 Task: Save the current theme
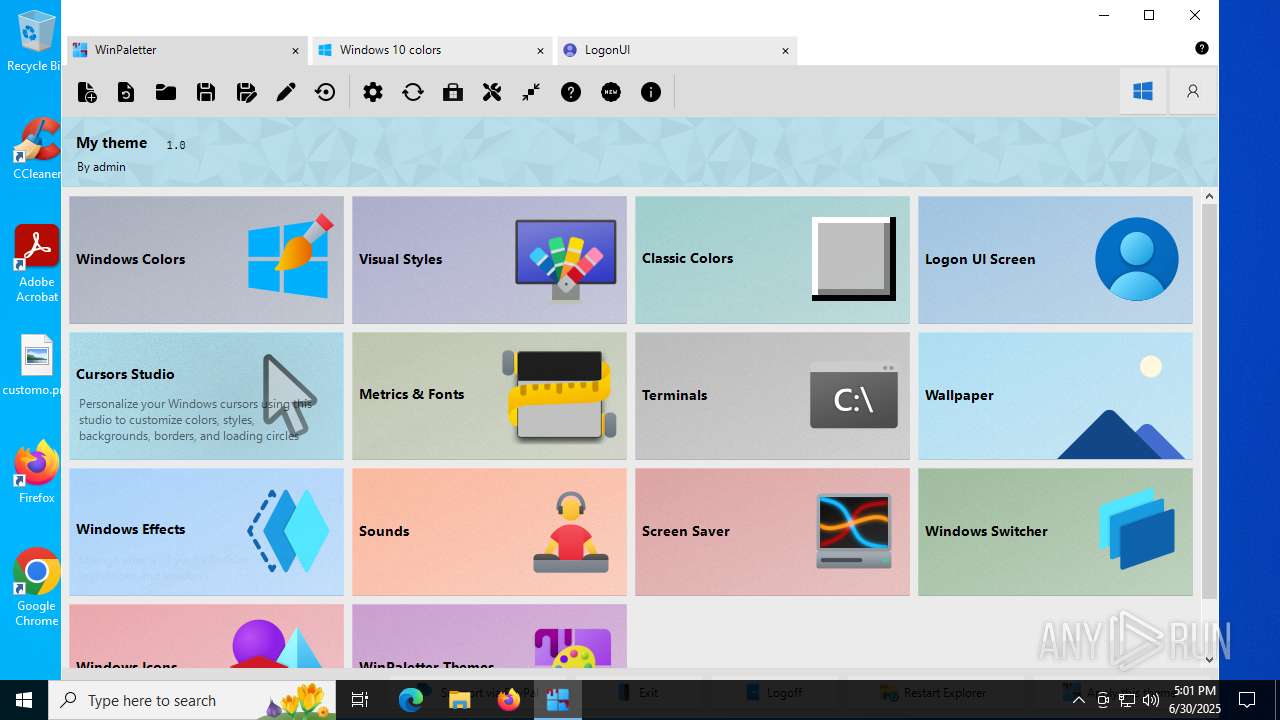(x=206, y=92)
